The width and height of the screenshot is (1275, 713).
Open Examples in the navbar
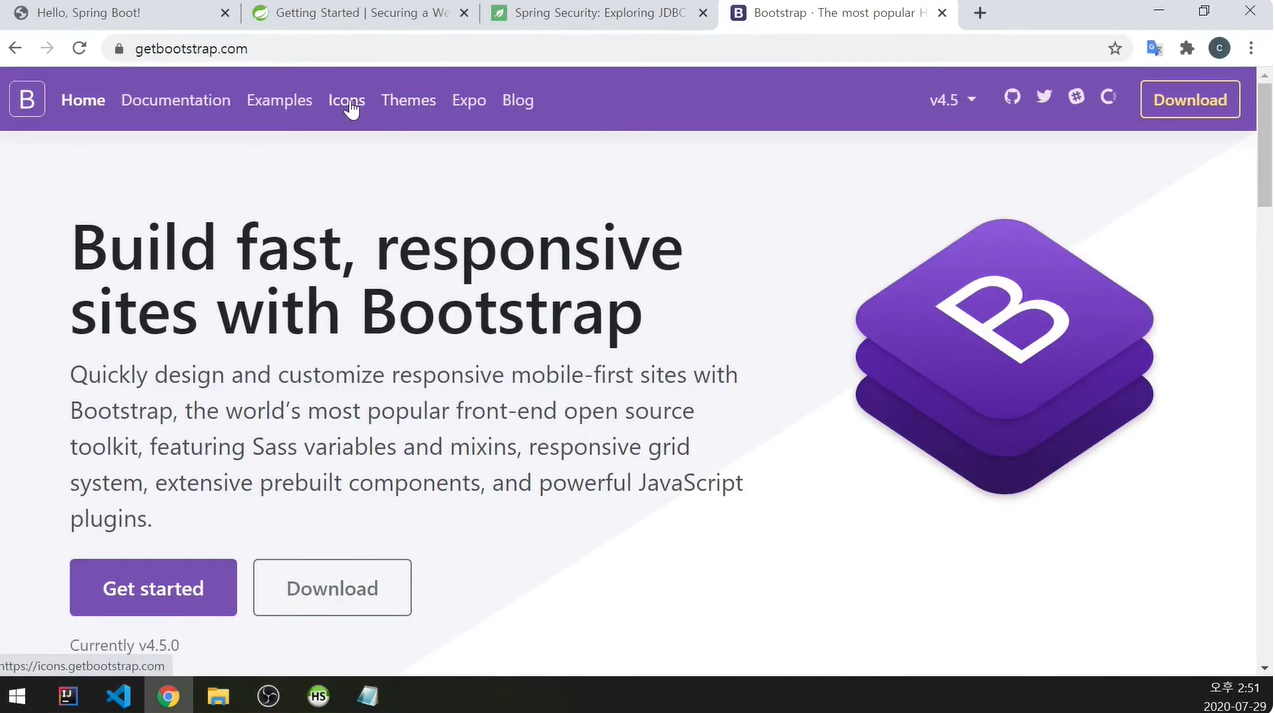[x=279, y=100]
